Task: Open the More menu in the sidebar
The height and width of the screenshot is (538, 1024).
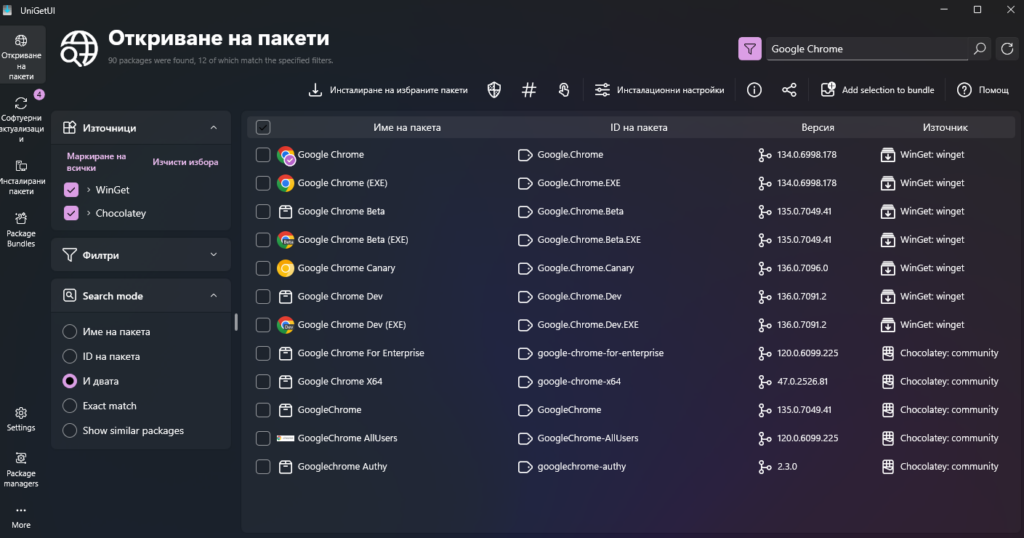Action: (22, 516)
